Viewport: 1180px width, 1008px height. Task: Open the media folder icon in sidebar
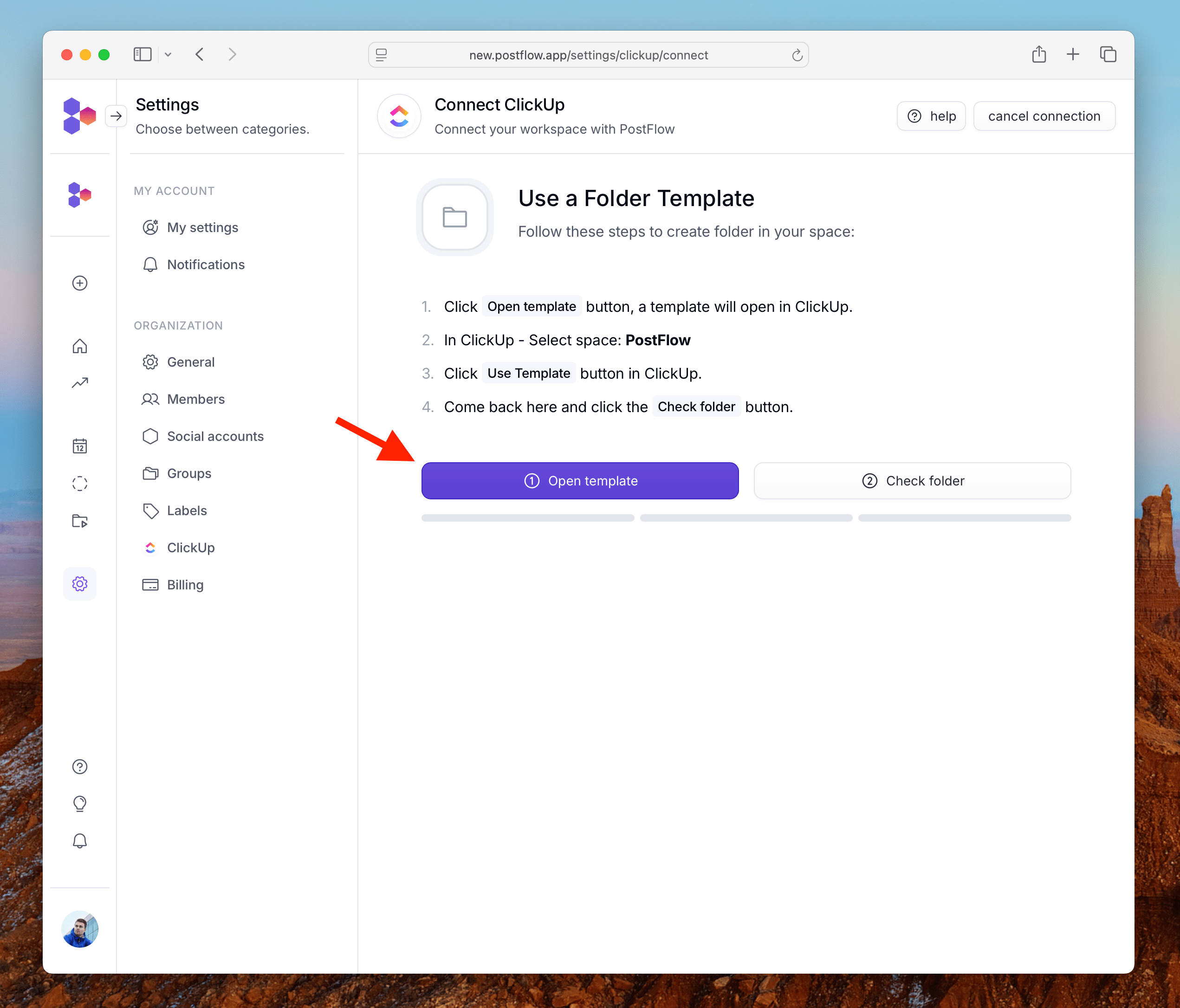pos(80,521)
